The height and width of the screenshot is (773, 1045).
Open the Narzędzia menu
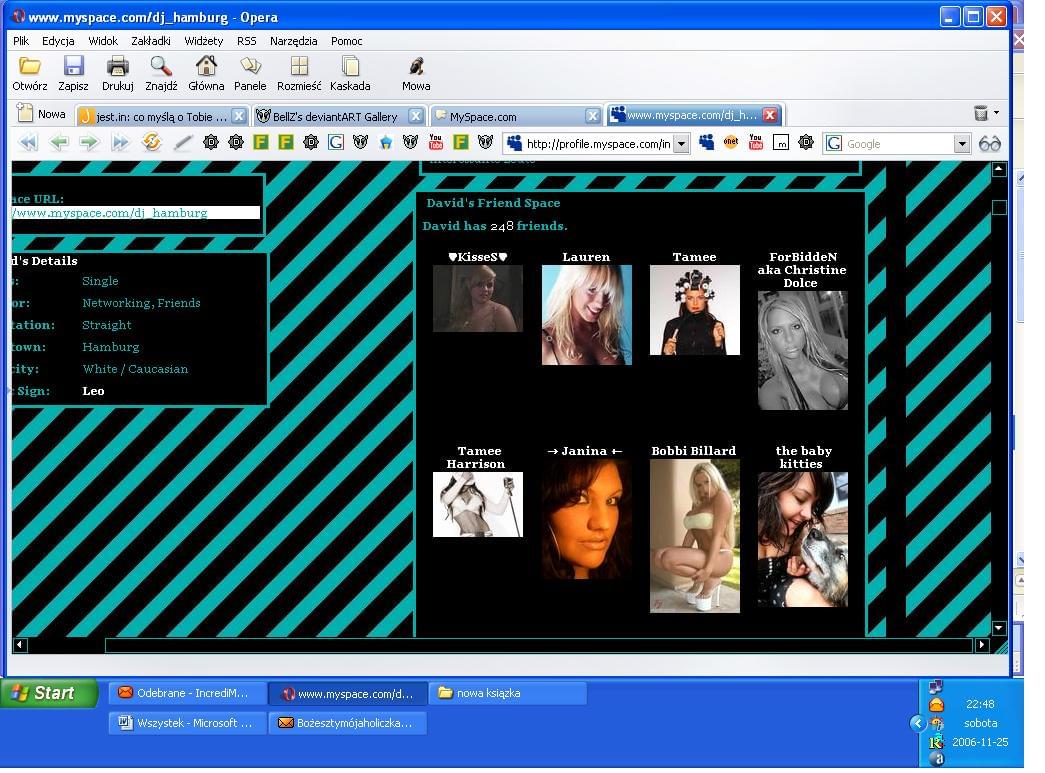(293, 41)
